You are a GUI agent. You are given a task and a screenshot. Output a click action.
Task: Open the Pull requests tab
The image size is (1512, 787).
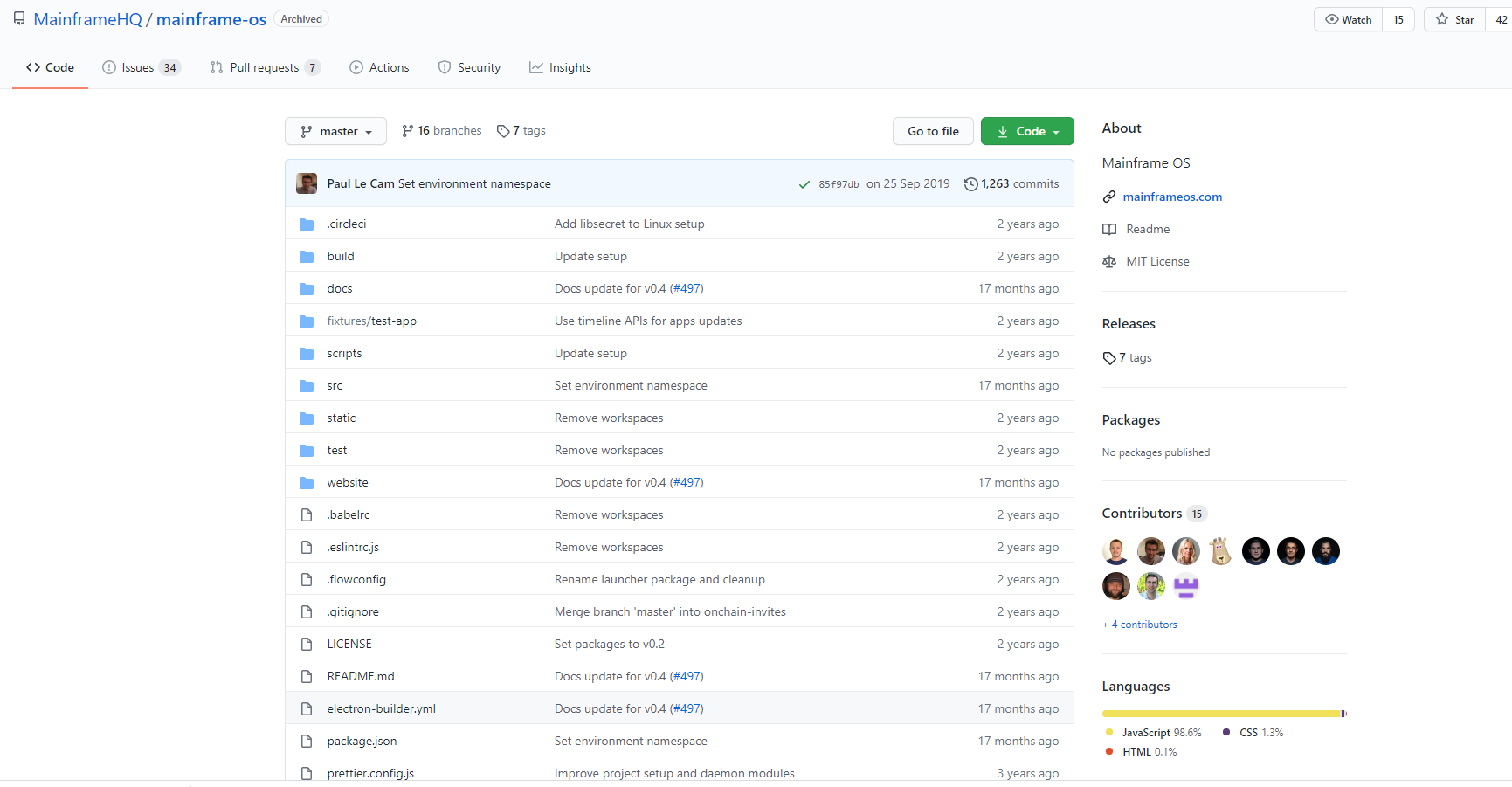point(266,67)
